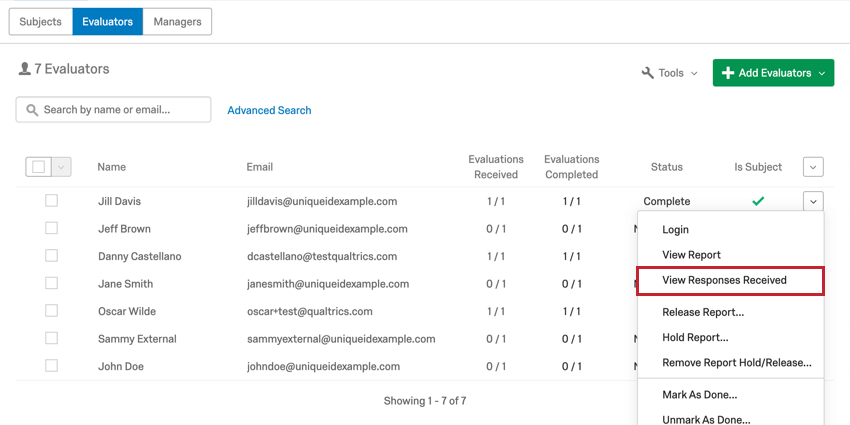Image resolution: width=850 pixels, height=425 pixels.
Task: Click Mark As Done option
Action: click(699, 395)
